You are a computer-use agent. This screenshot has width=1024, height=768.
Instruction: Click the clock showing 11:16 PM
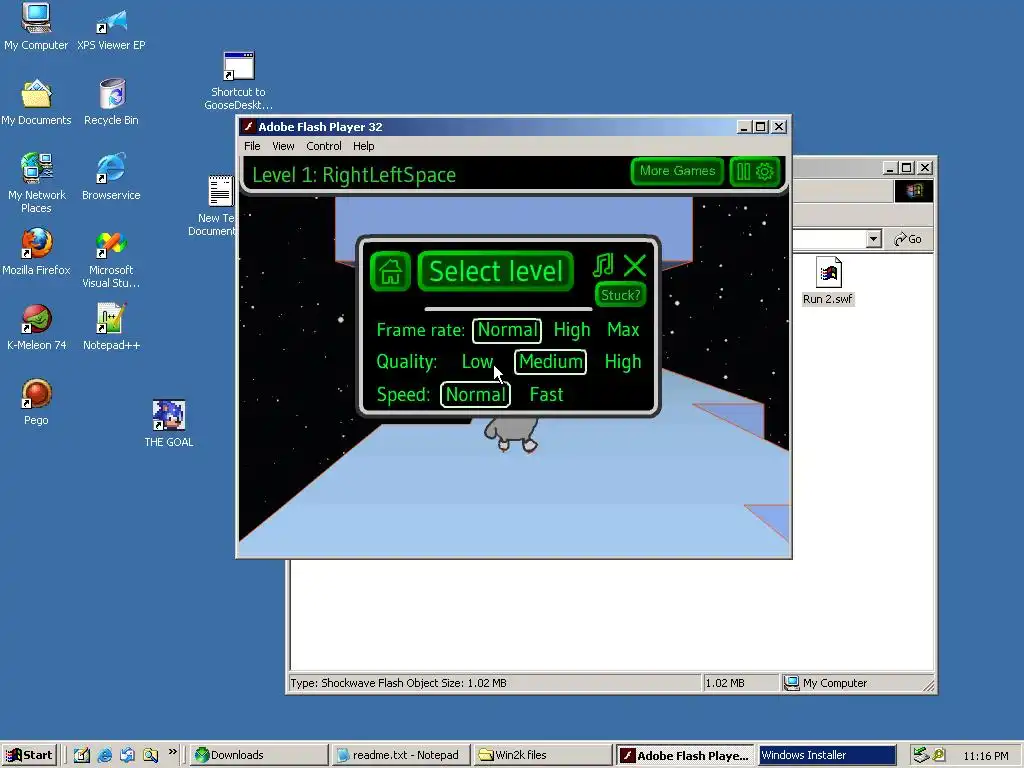point(985,756)
